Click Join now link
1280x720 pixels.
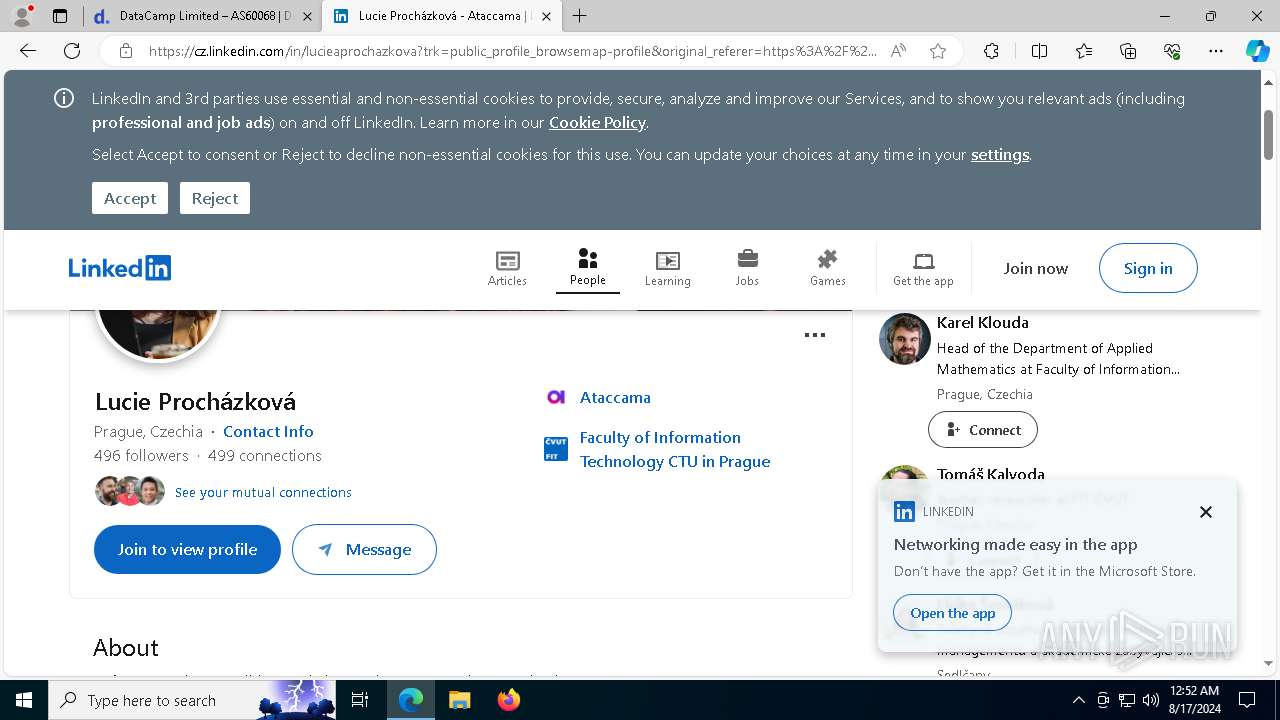[1036, 268]
